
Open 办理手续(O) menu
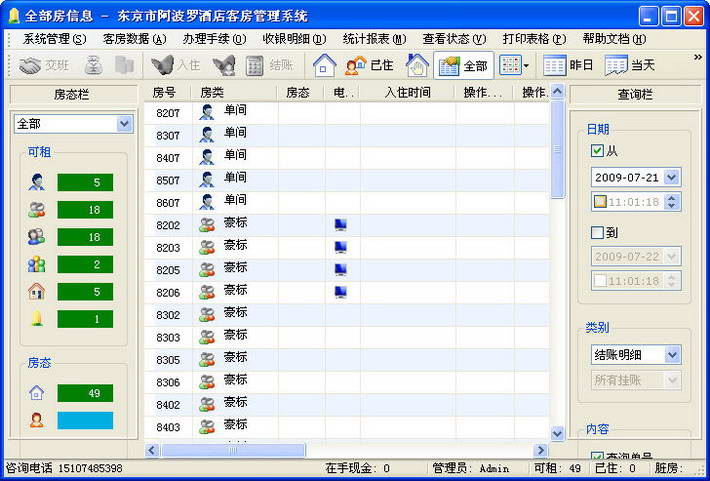point(214,39)
